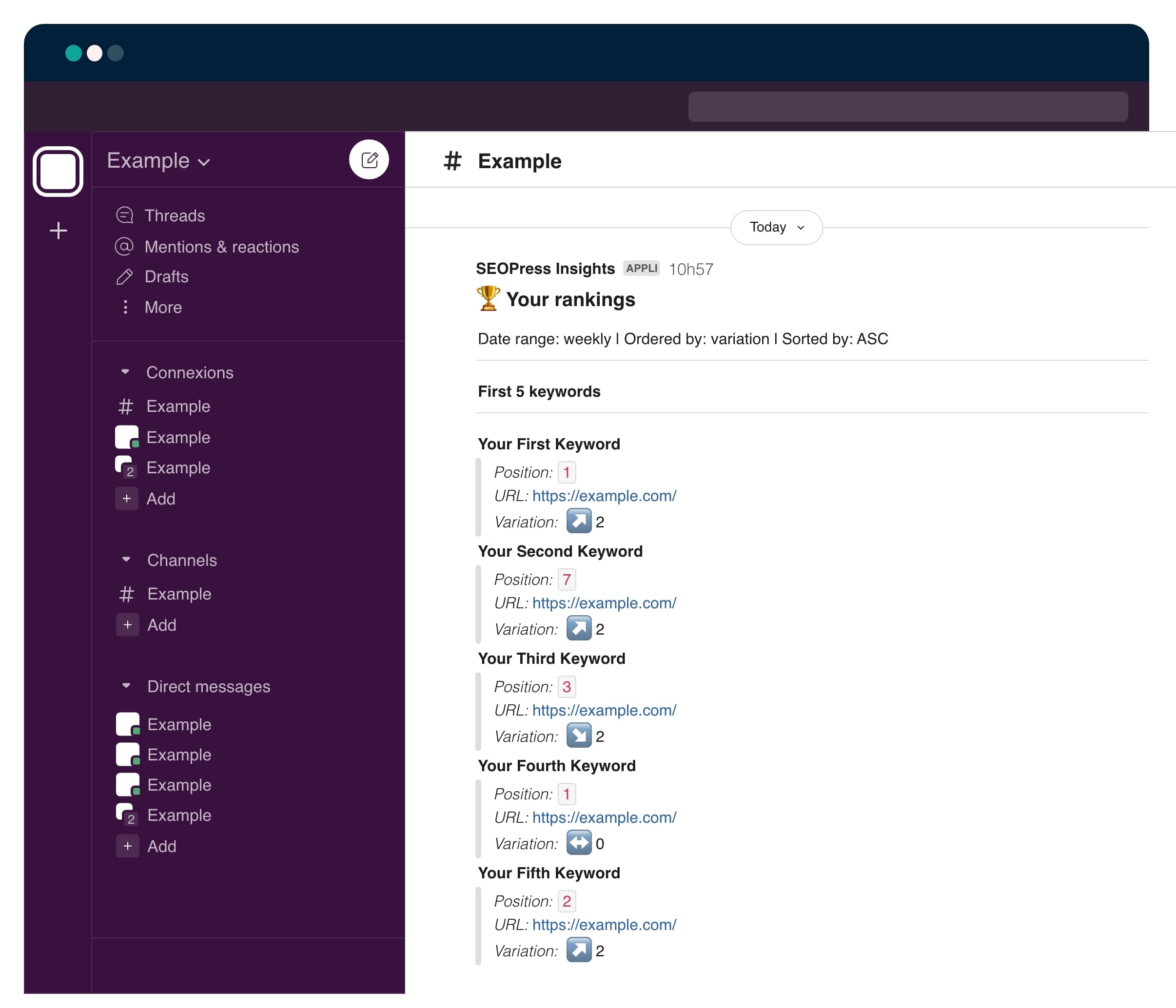The image size is (1176, 1008).
Task: Click plus icon beside Add under Direct messages
Action: click(x=128, y=846)
